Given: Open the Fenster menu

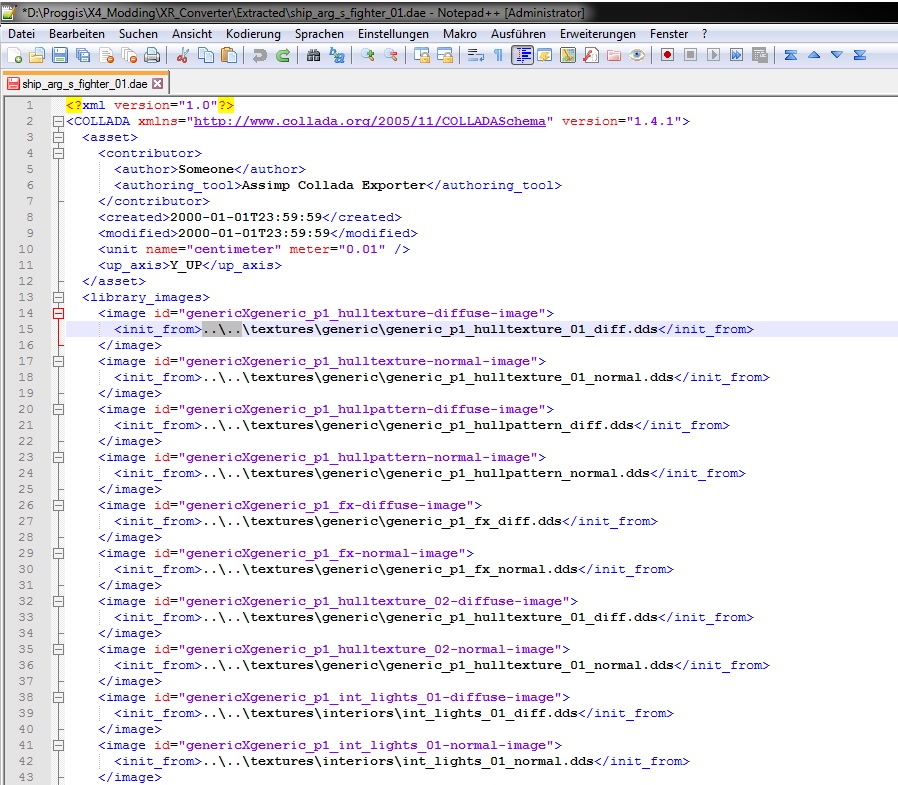Looking at the screenshot, I should [x=668, y=34].
